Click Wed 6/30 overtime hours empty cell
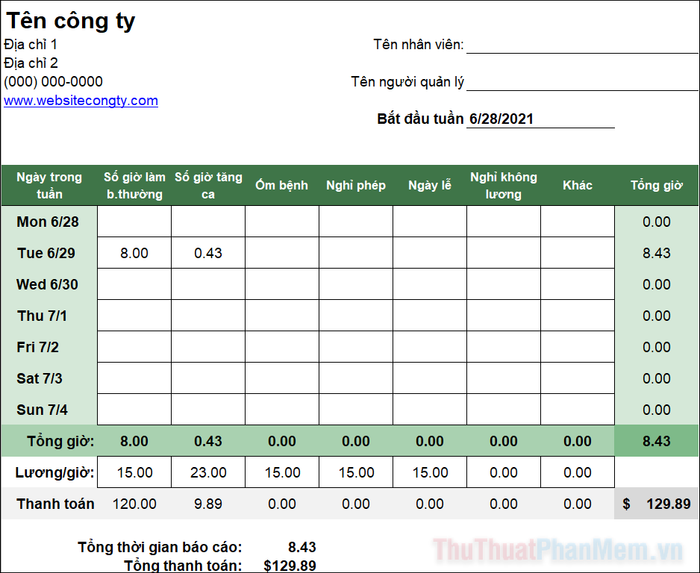 (x=208, y=284)
